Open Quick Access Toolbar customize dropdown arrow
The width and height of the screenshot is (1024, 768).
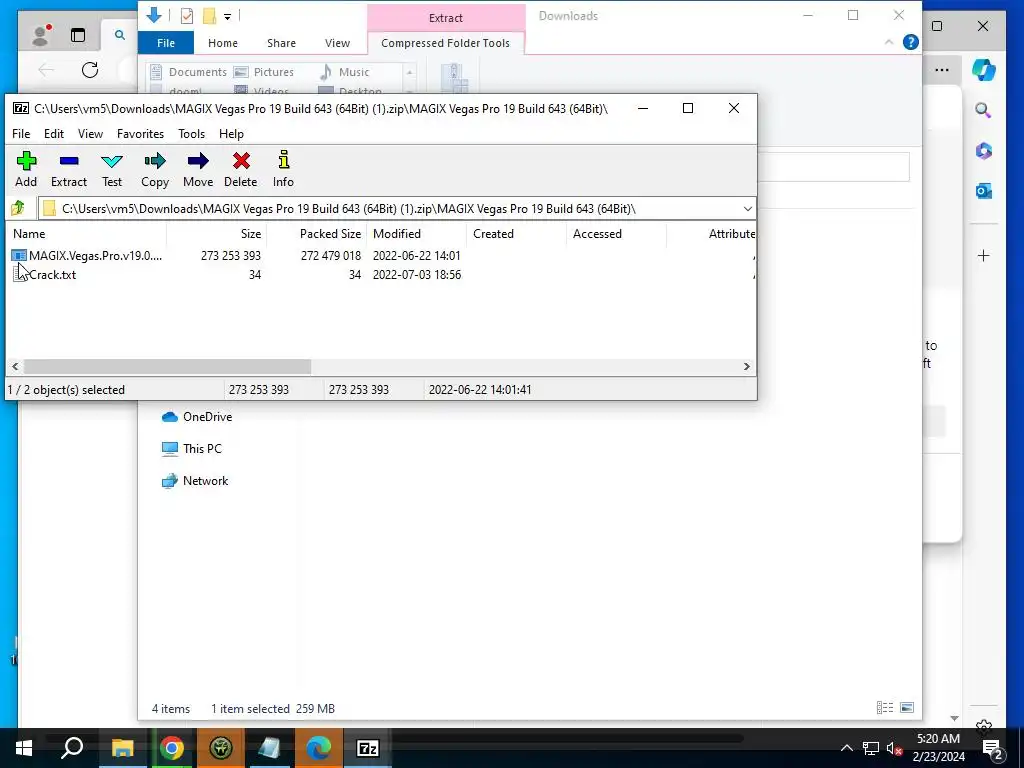coord(227,16)
